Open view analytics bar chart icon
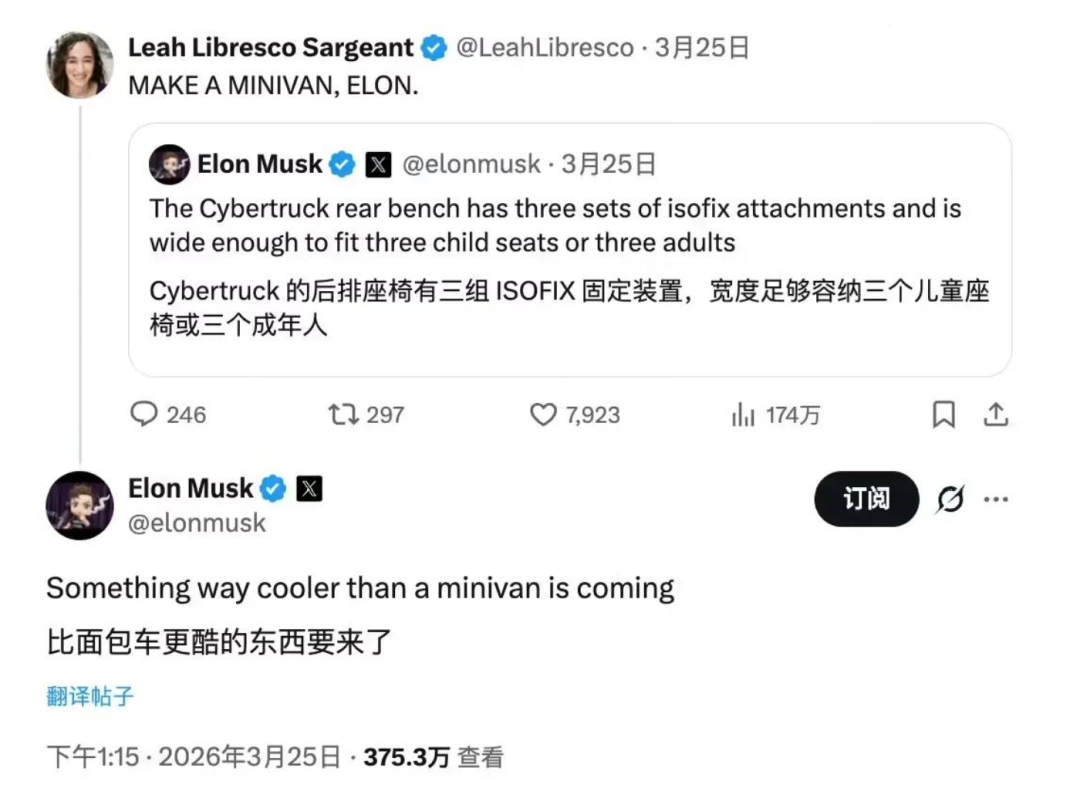The height and width of the screenshot is (812, 1080). [x=743, y=415]
